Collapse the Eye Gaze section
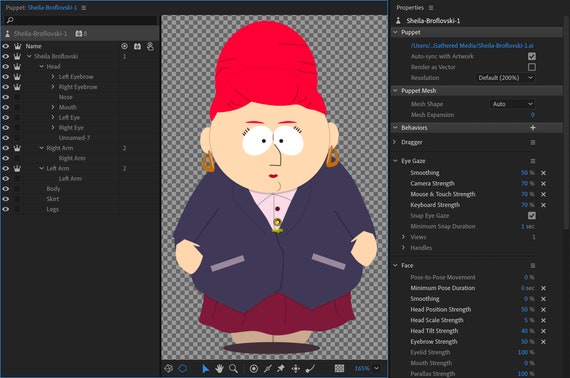This screenshot has width=570, height=378. (396, 161)
